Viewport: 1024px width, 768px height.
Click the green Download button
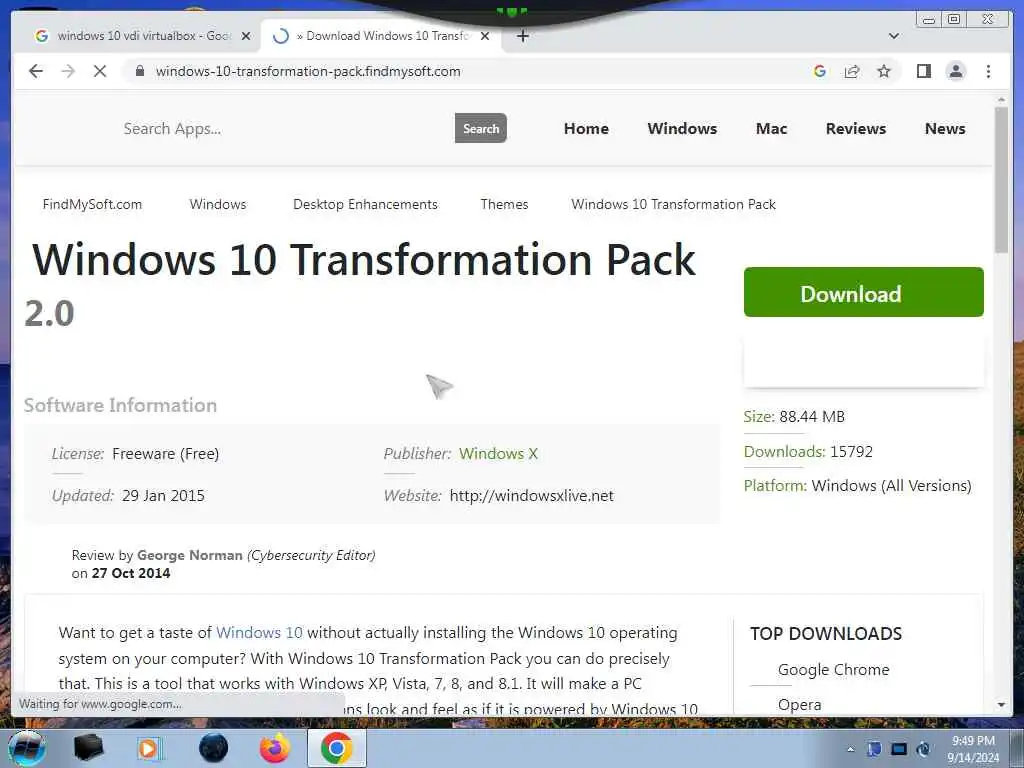pyautogui.click(x=863, y=292)
